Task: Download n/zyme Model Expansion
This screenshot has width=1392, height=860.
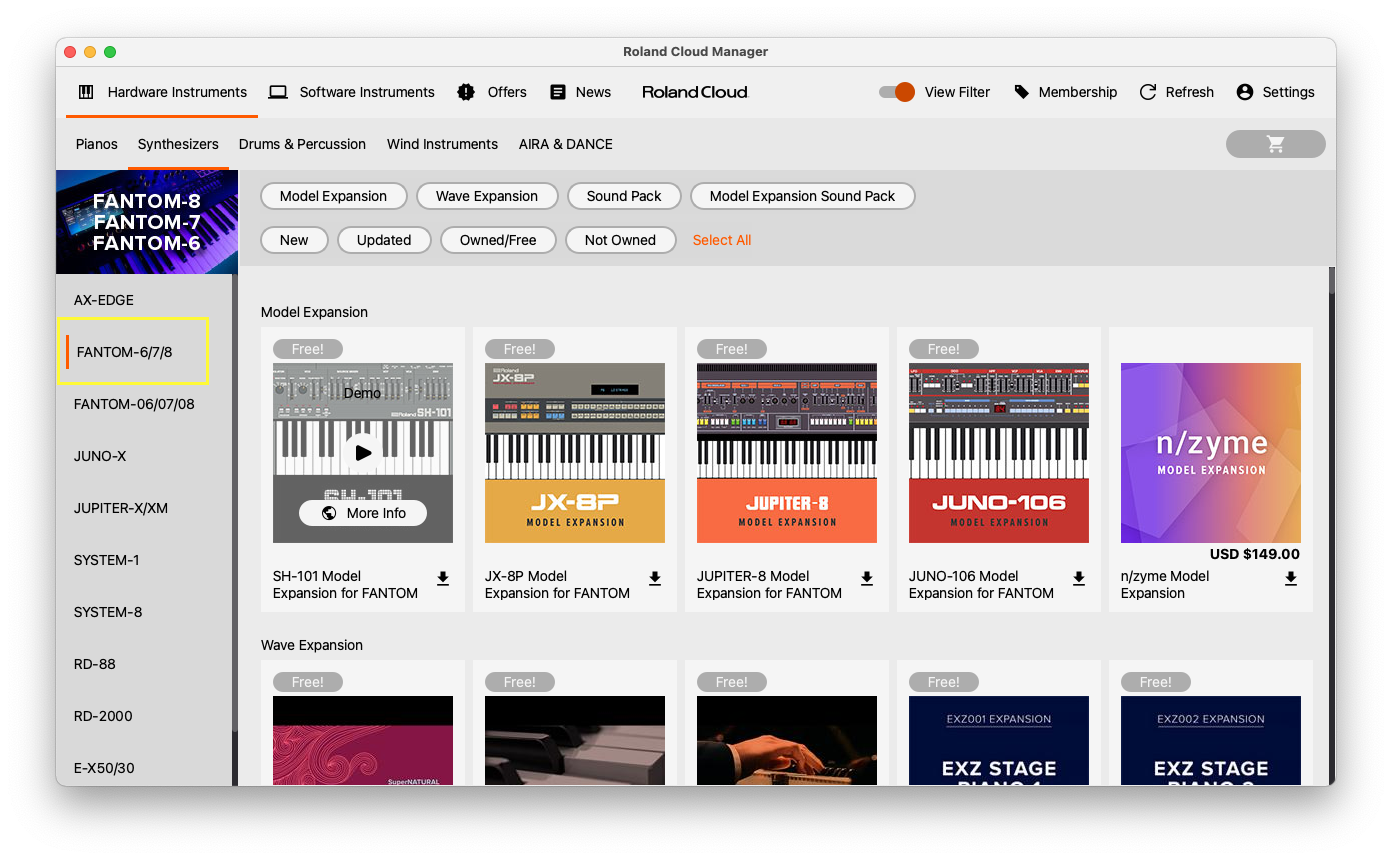Action: (x=1291, y=578)
